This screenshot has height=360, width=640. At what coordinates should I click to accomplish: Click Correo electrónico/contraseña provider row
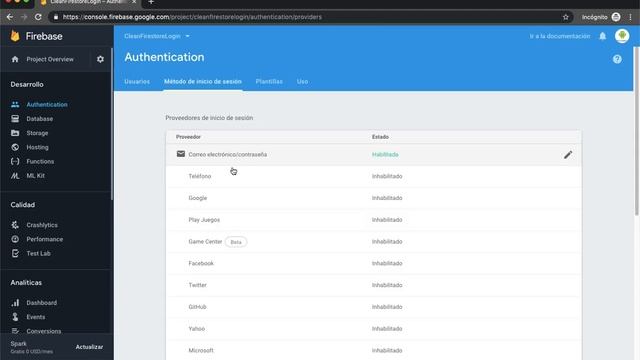(x=373, y=155)
